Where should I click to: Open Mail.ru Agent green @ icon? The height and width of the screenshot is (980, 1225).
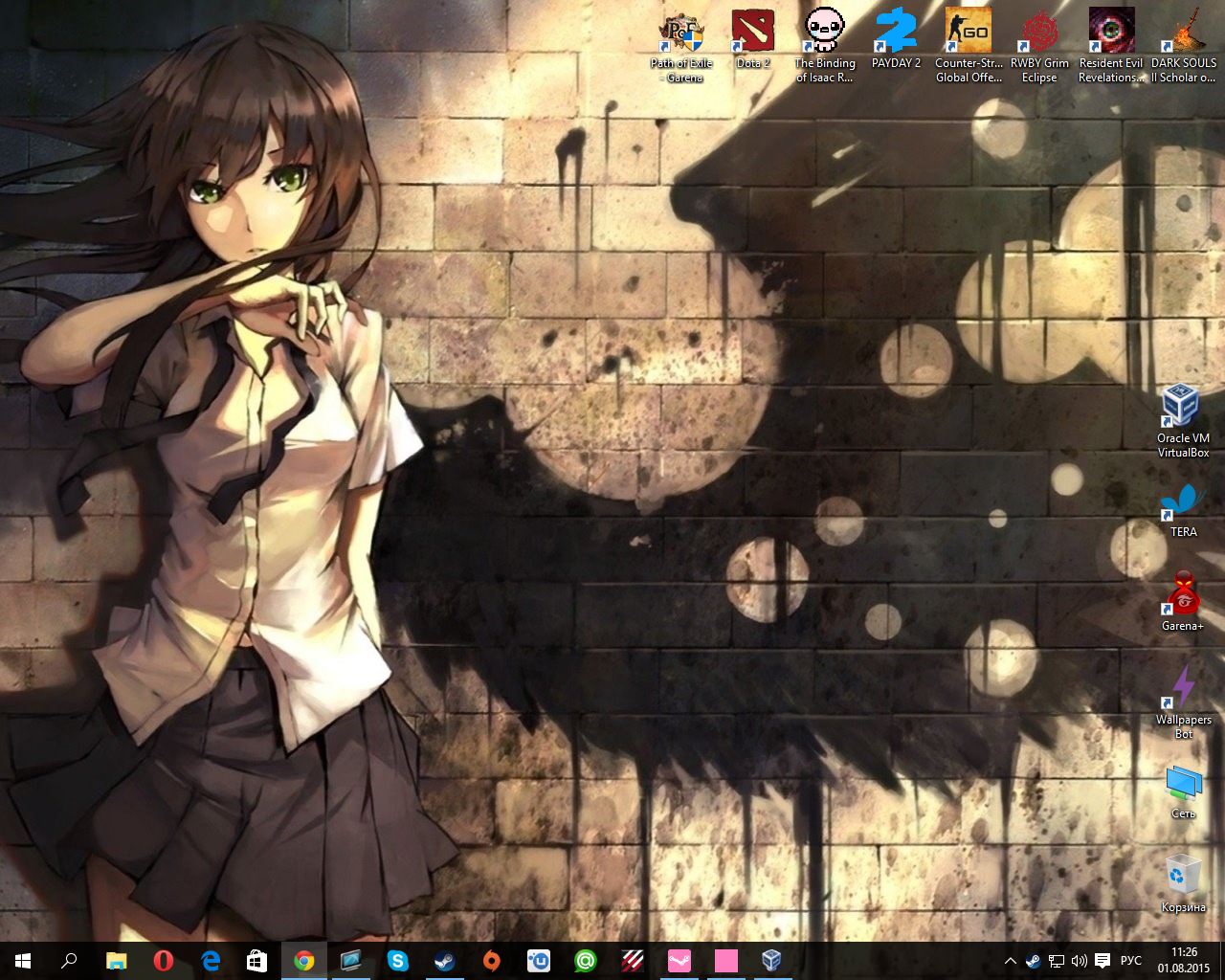[x=586, y=961]
